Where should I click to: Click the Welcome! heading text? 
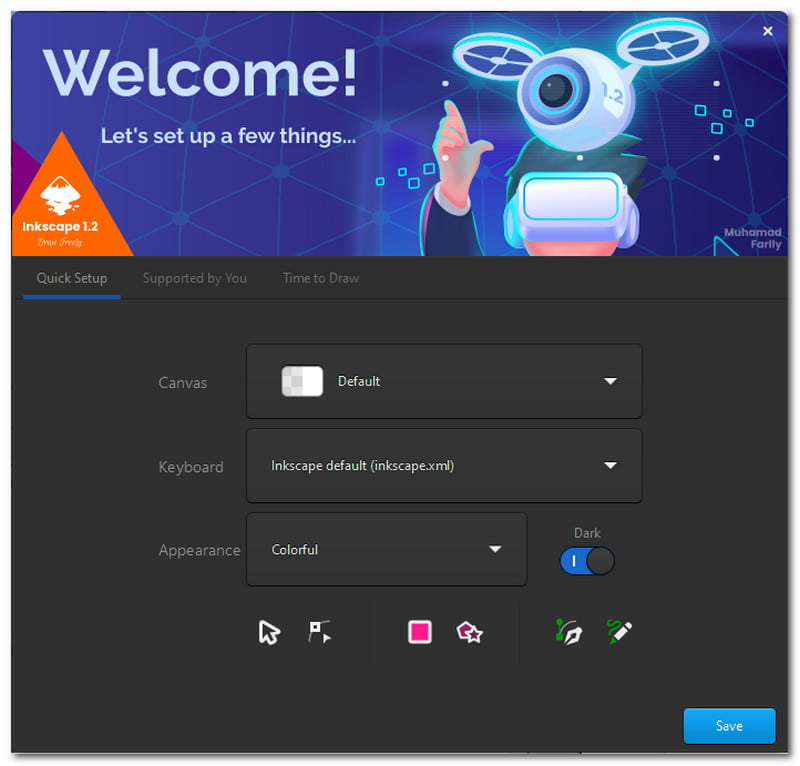tap(199, 72)
